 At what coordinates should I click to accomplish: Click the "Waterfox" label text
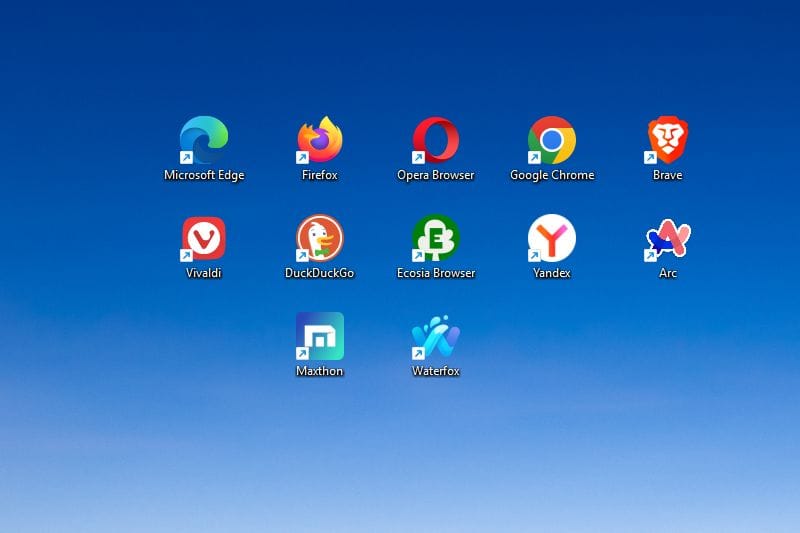click(436, 371)
